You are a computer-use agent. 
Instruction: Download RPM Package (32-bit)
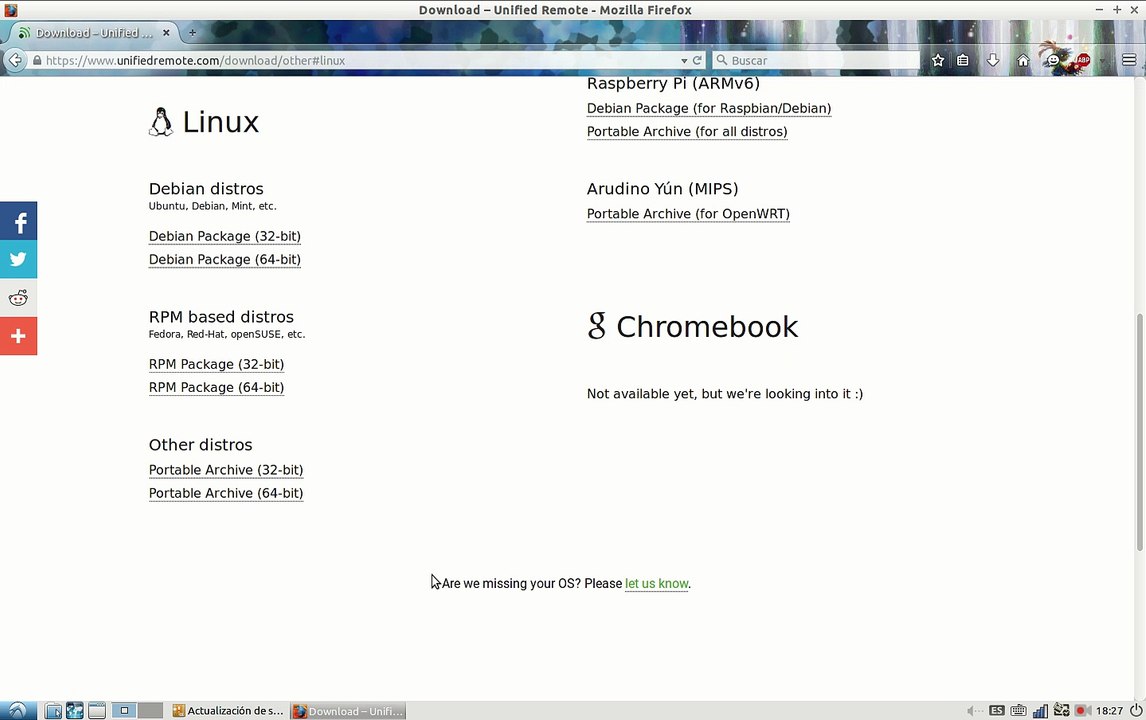point(216,364)
